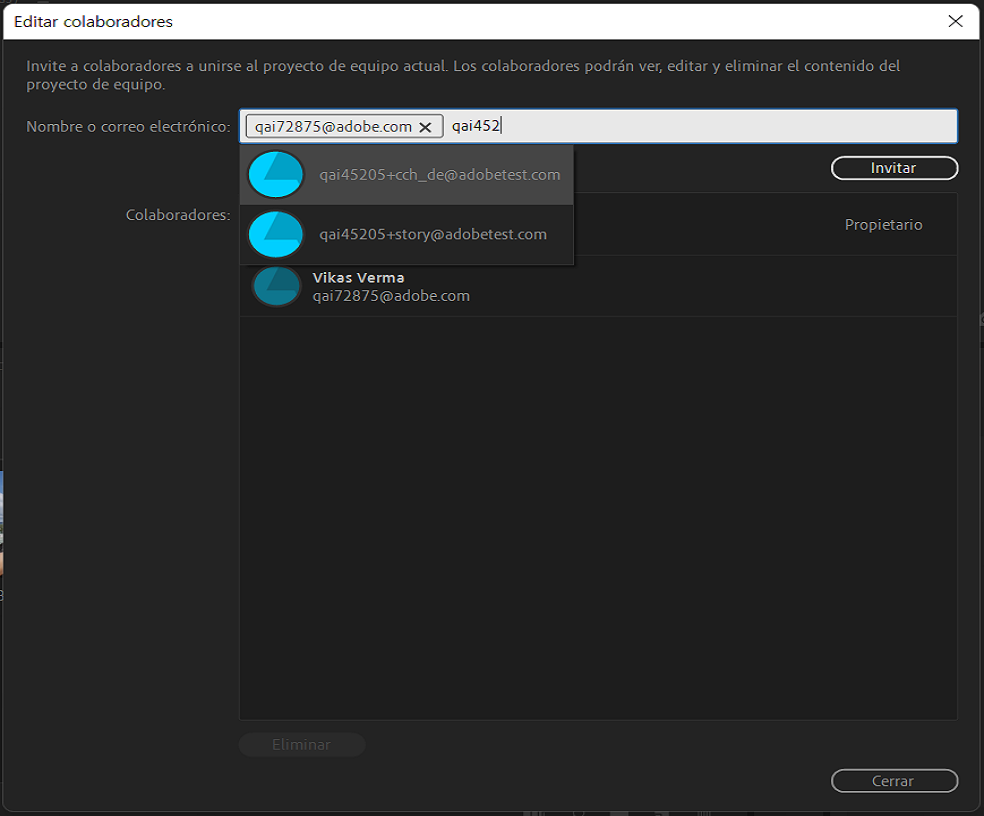Screen dimensions: 984x816
Task: Click the Propietario label
Action: point(884,225)
